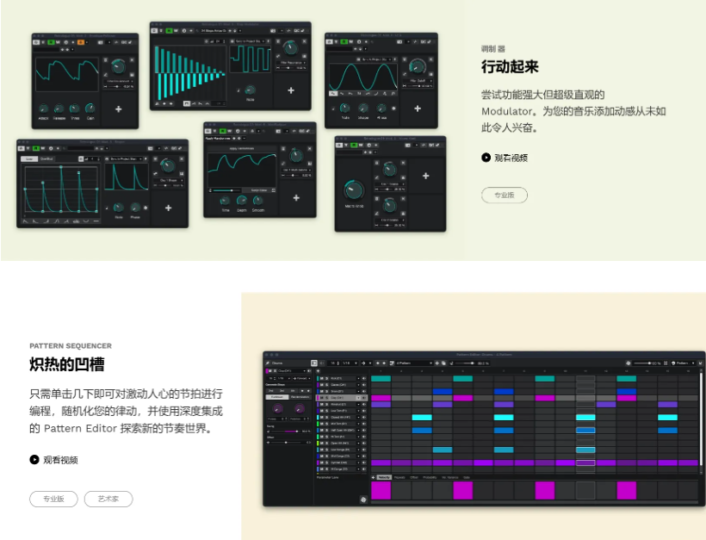This screenshot has width=706, height=540.
Task: Click upper plus slot in bottom-right macro window
Action: pyautogui.click(x=426, y=176)
